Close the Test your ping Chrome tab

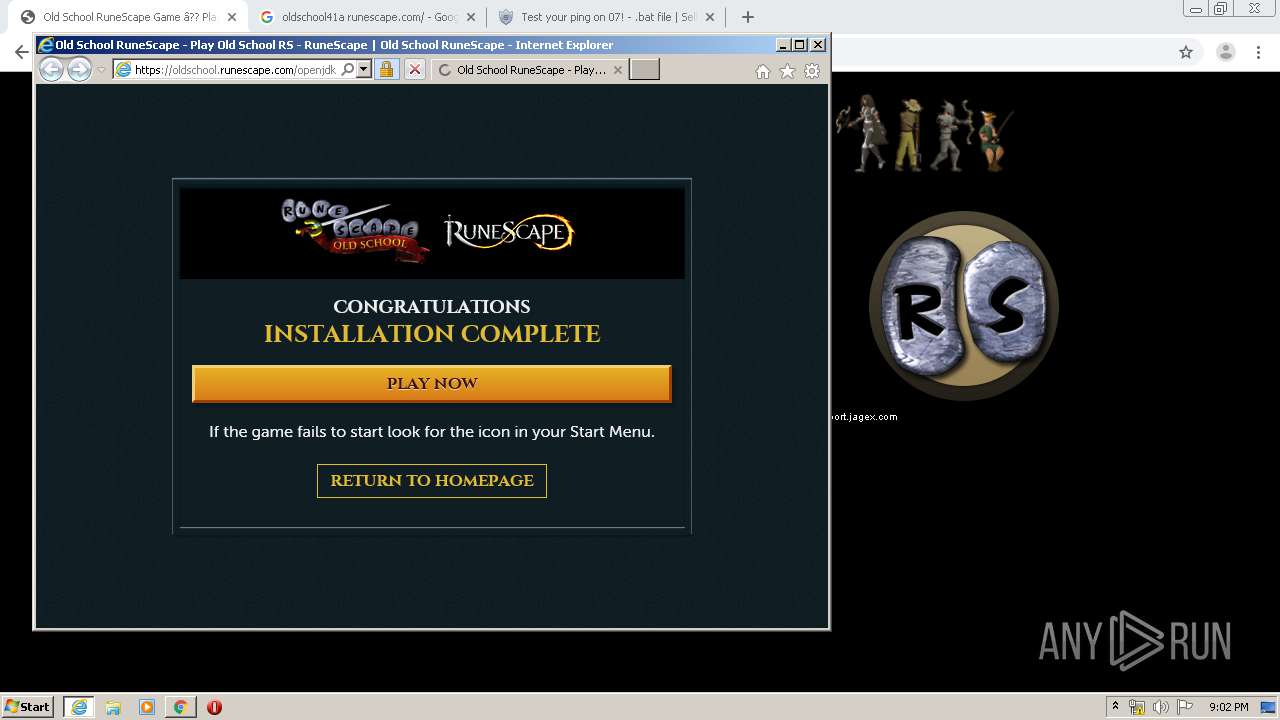(x=710, y=17)
